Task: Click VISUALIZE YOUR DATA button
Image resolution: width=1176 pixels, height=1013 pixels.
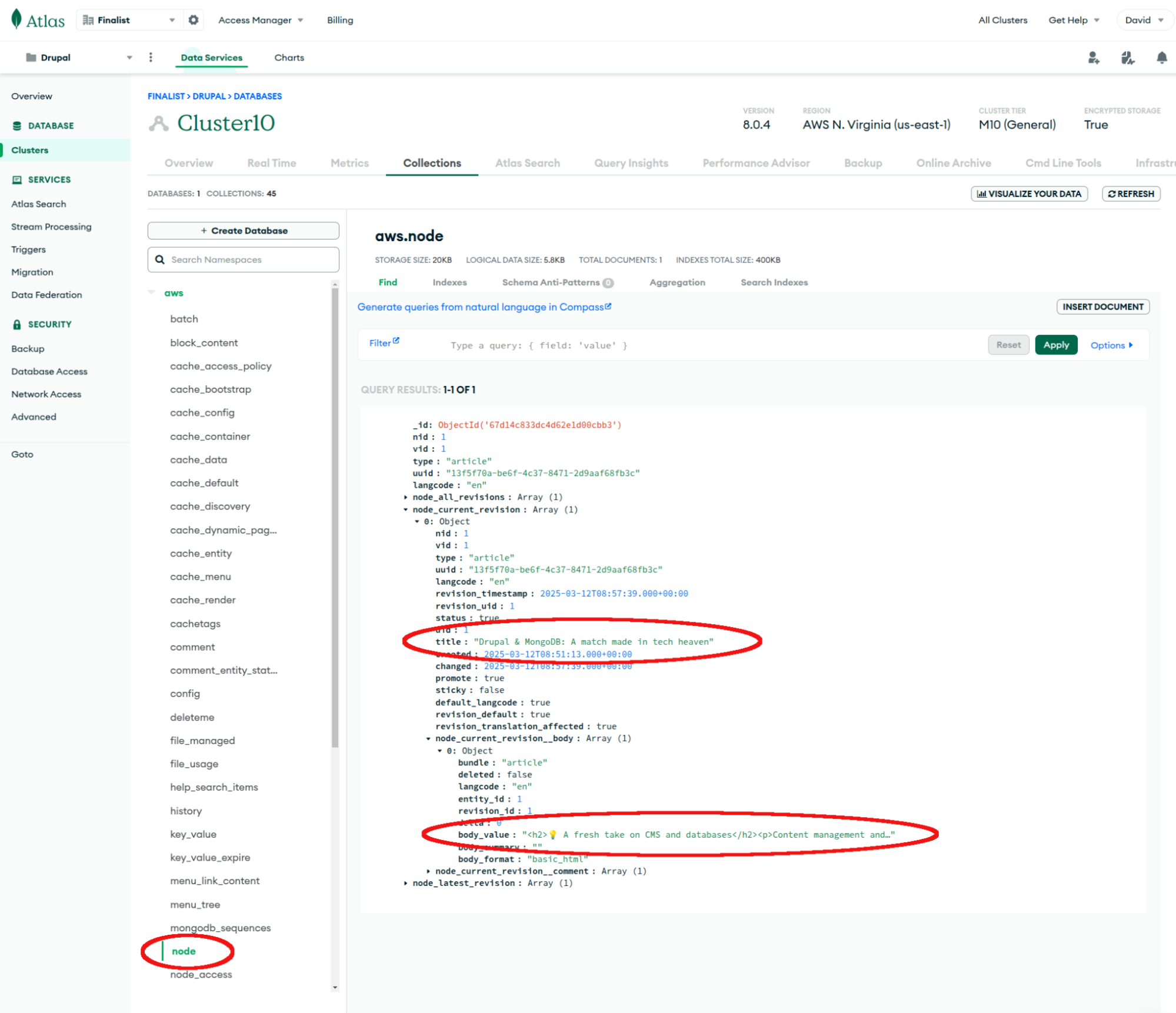Action: (x=1029, y=194)
